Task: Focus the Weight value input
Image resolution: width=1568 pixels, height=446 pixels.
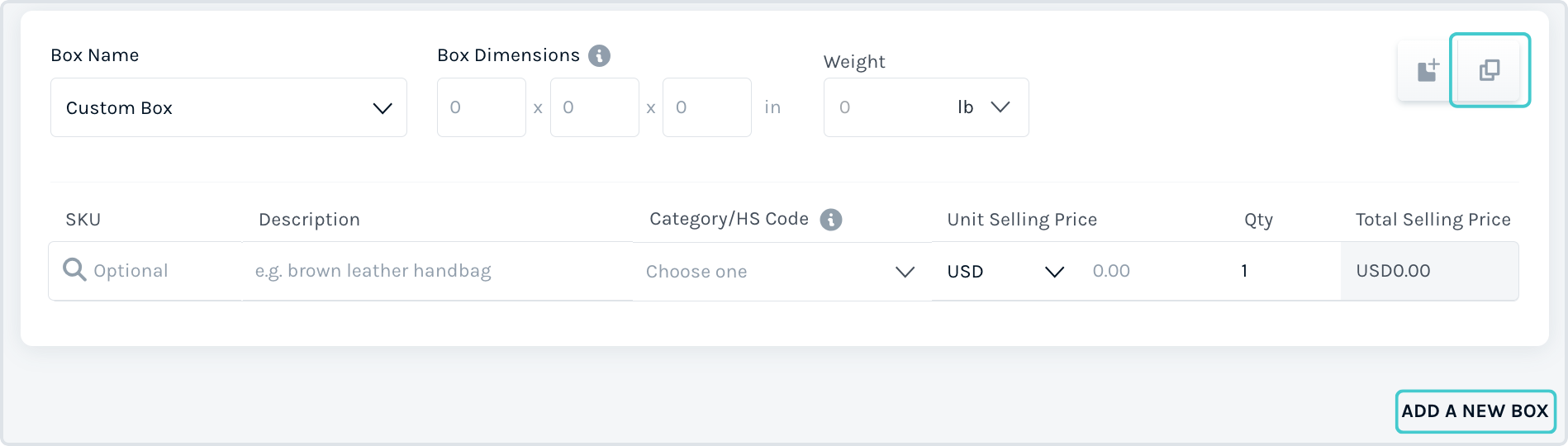Action: (886, 107)
